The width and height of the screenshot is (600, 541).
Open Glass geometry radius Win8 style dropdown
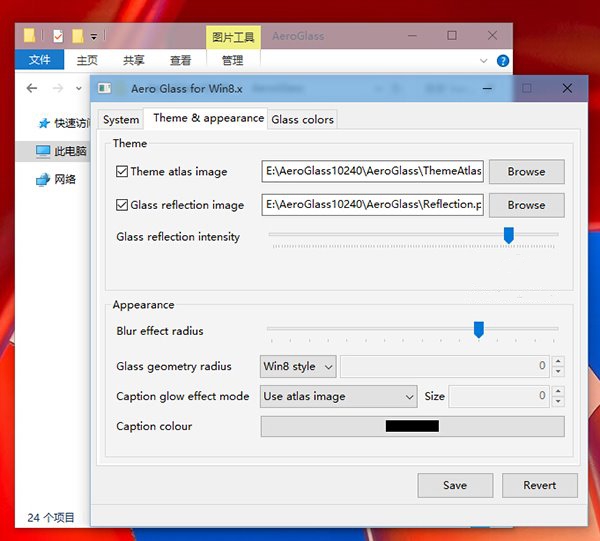(x=298, y=367)
